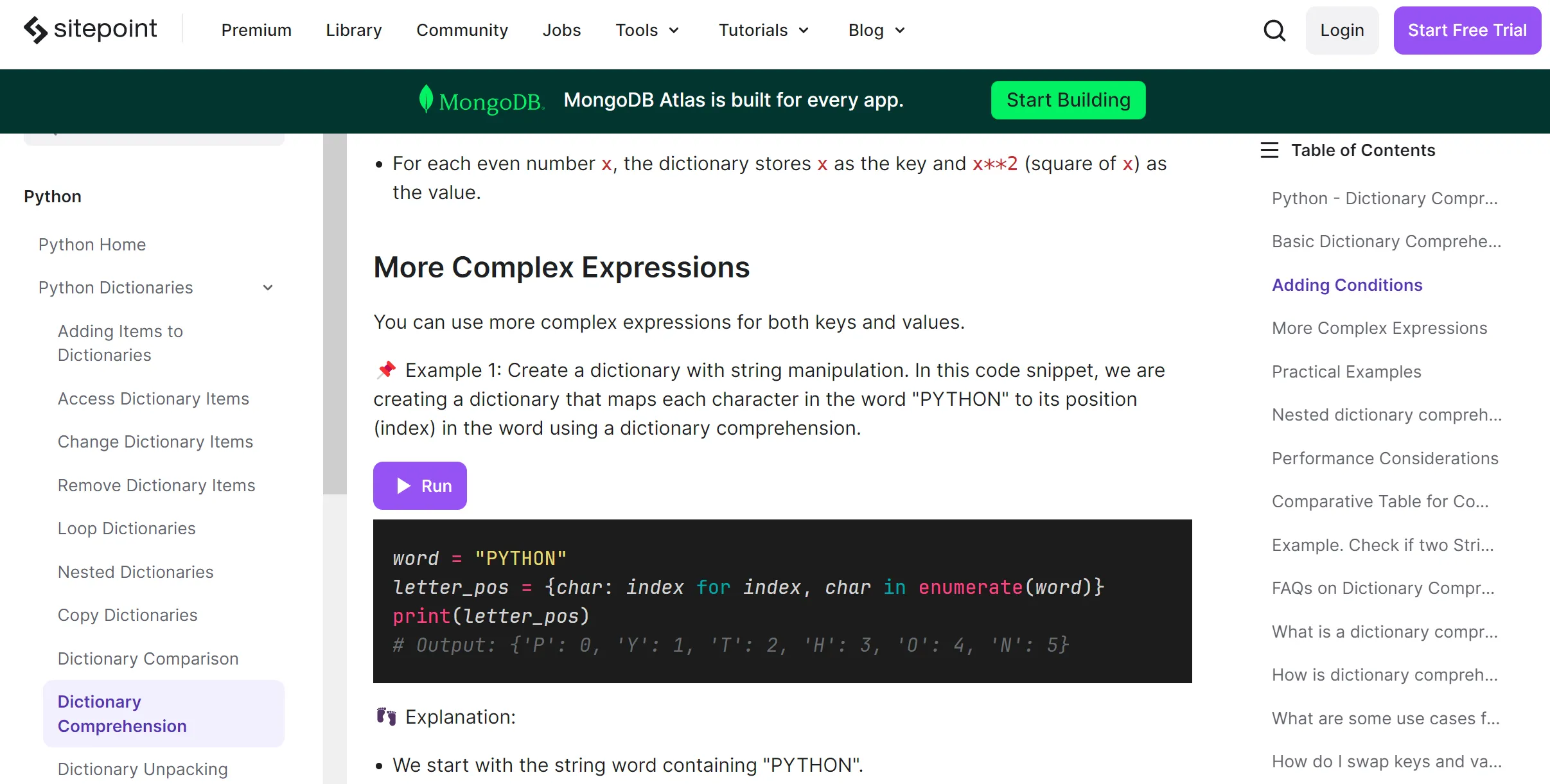Collapse the Python Dictionaries section chevron

(x=268, y=288)
